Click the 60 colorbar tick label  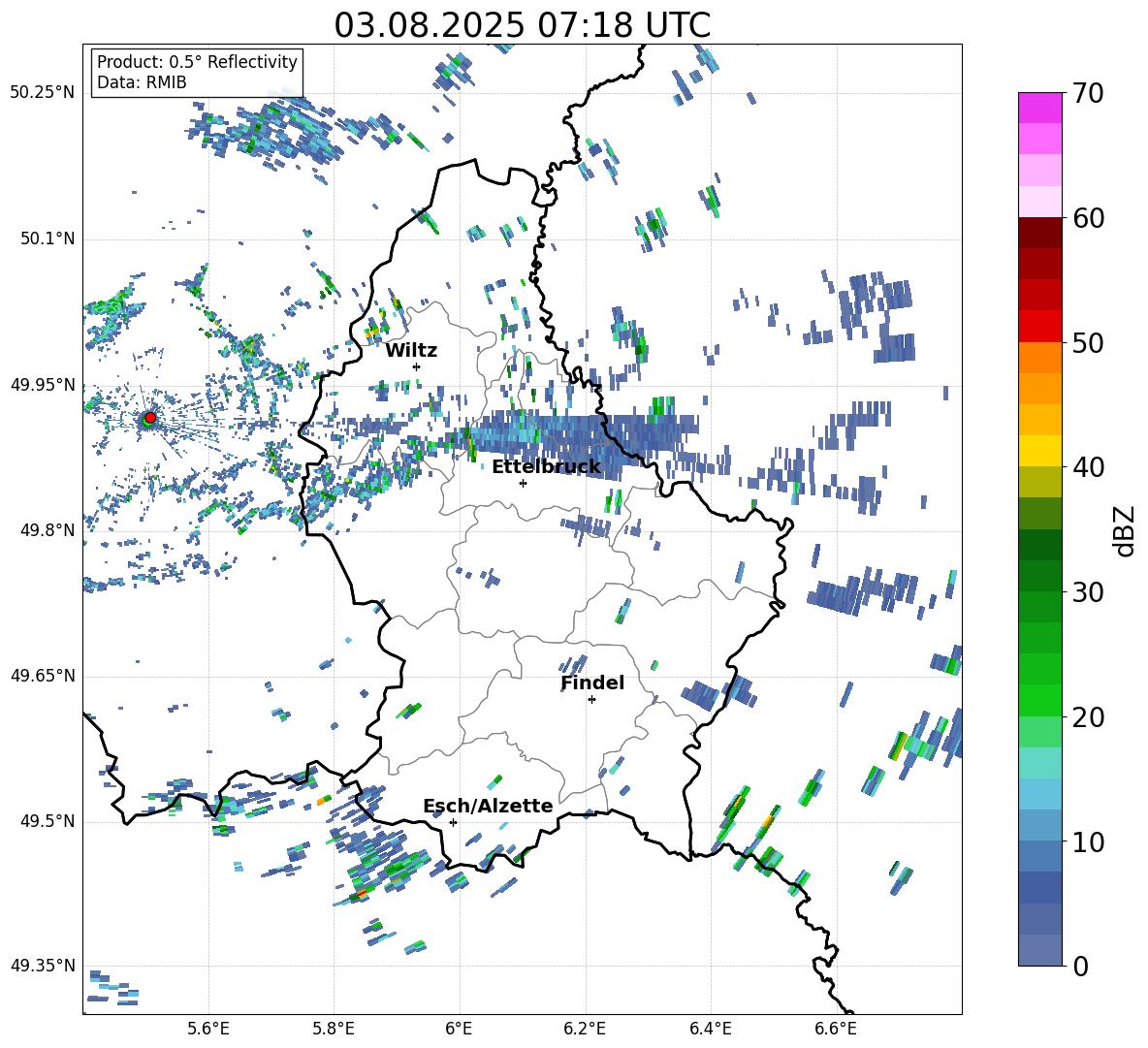(1088, 218)
